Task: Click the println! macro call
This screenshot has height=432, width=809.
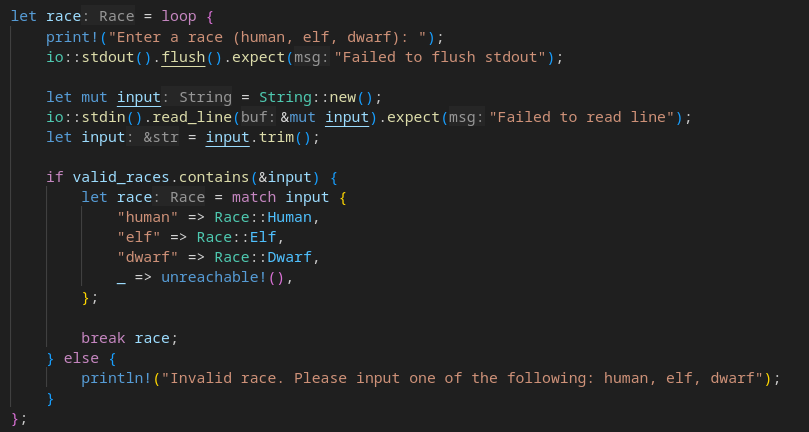Action: click(117, 377)
